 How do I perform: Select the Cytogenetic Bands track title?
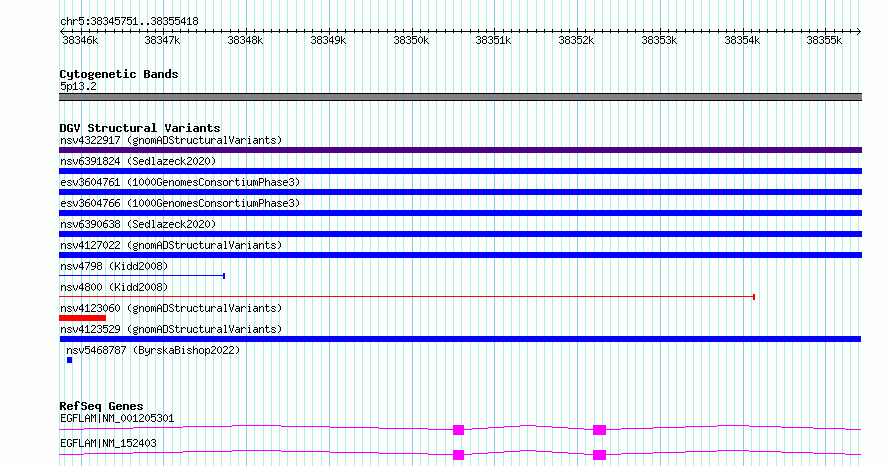pyautogui.click(x=119, y=74)
